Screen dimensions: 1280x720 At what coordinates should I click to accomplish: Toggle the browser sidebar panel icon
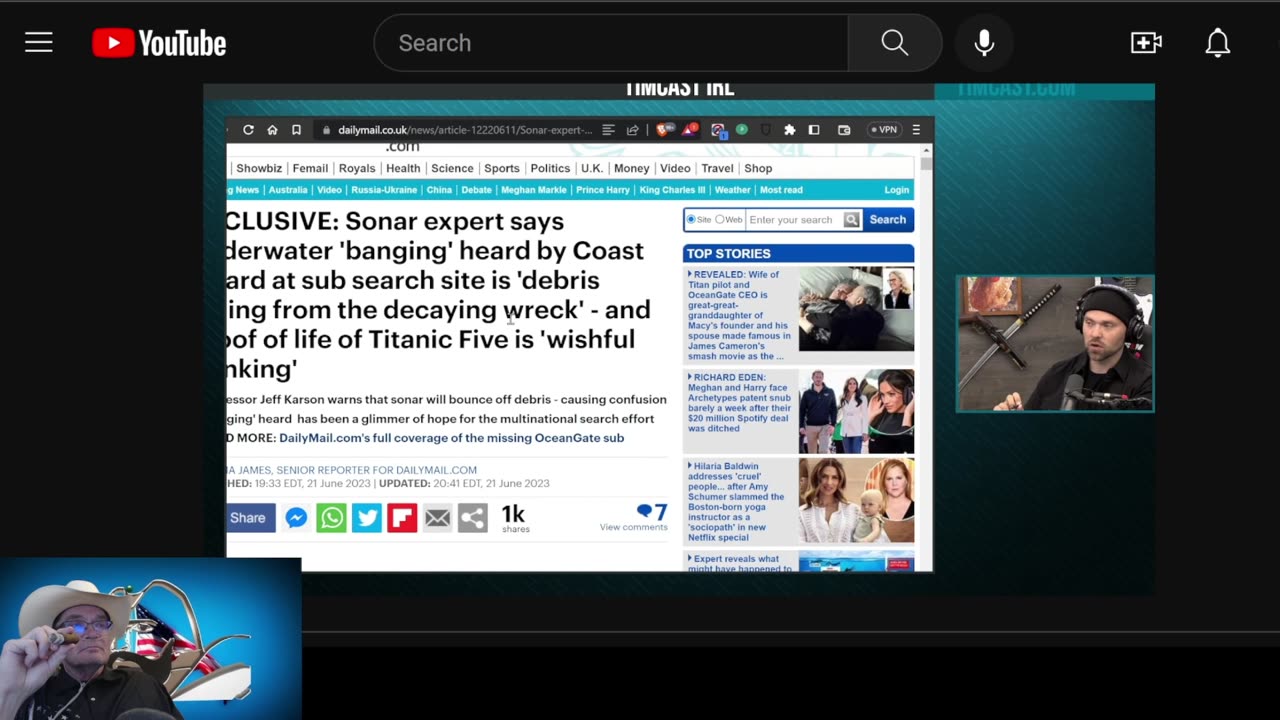[814, 130]
